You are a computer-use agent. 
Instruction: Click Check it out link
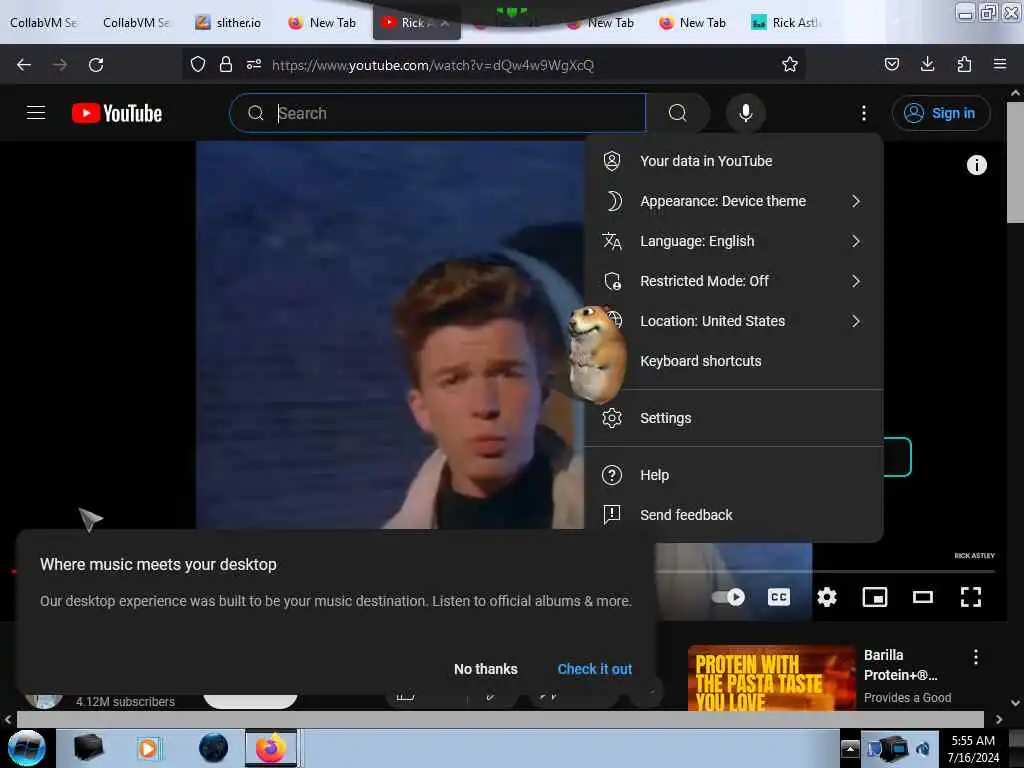tap(594, 669)
